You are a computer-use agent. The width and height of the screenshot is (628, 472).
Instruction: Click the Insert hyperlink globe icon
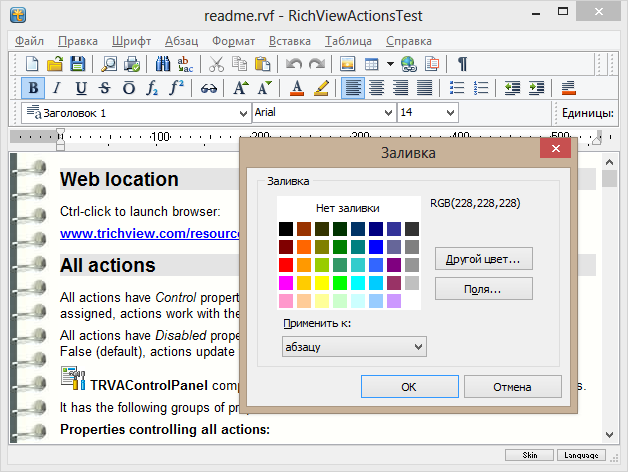tap(408, 64)
